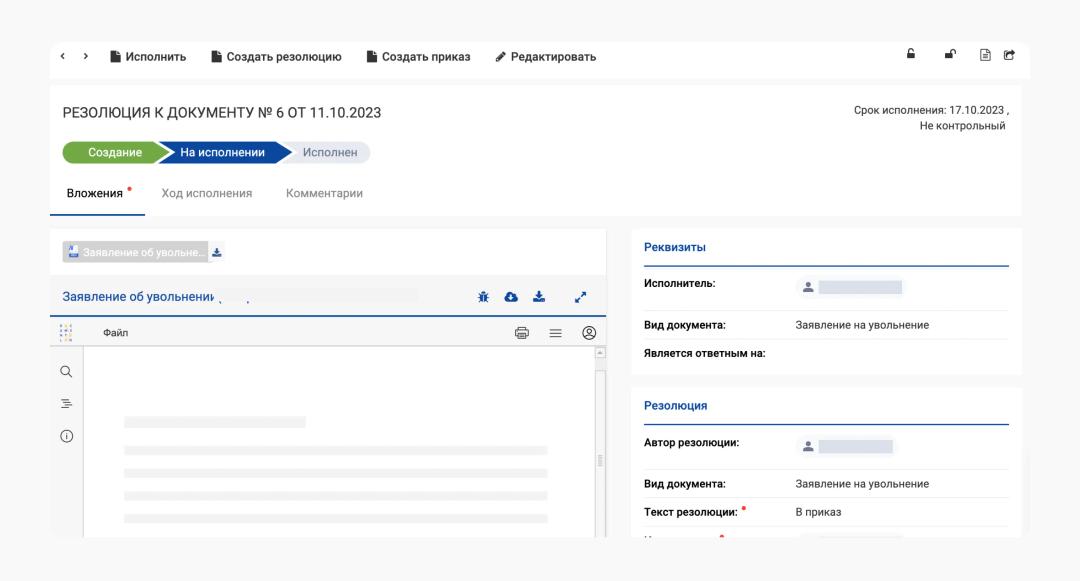
Task: Click the share/export icon at top right
Action: click(x=1009, y=55)
